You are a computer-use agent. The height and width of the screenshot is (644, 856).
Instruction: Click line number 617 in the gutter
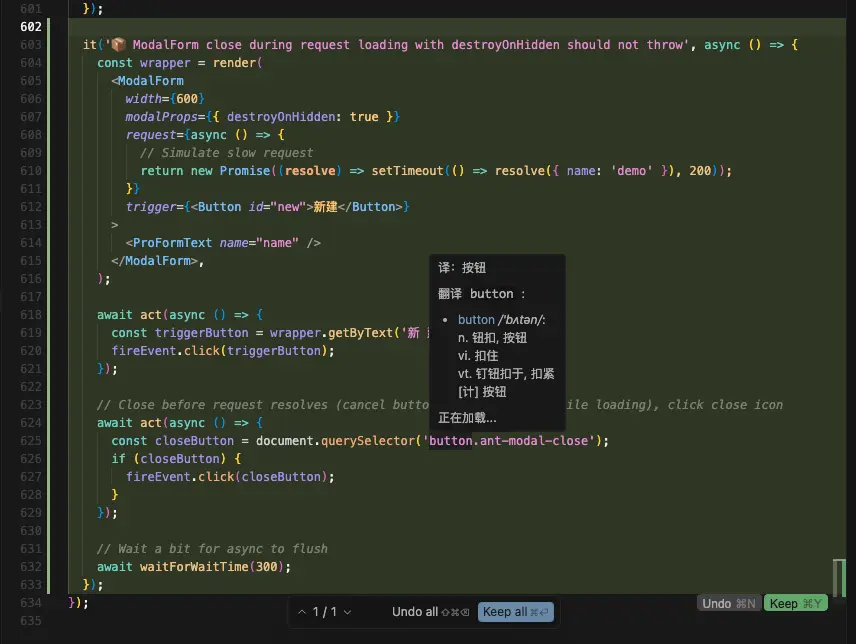(30, 297)
